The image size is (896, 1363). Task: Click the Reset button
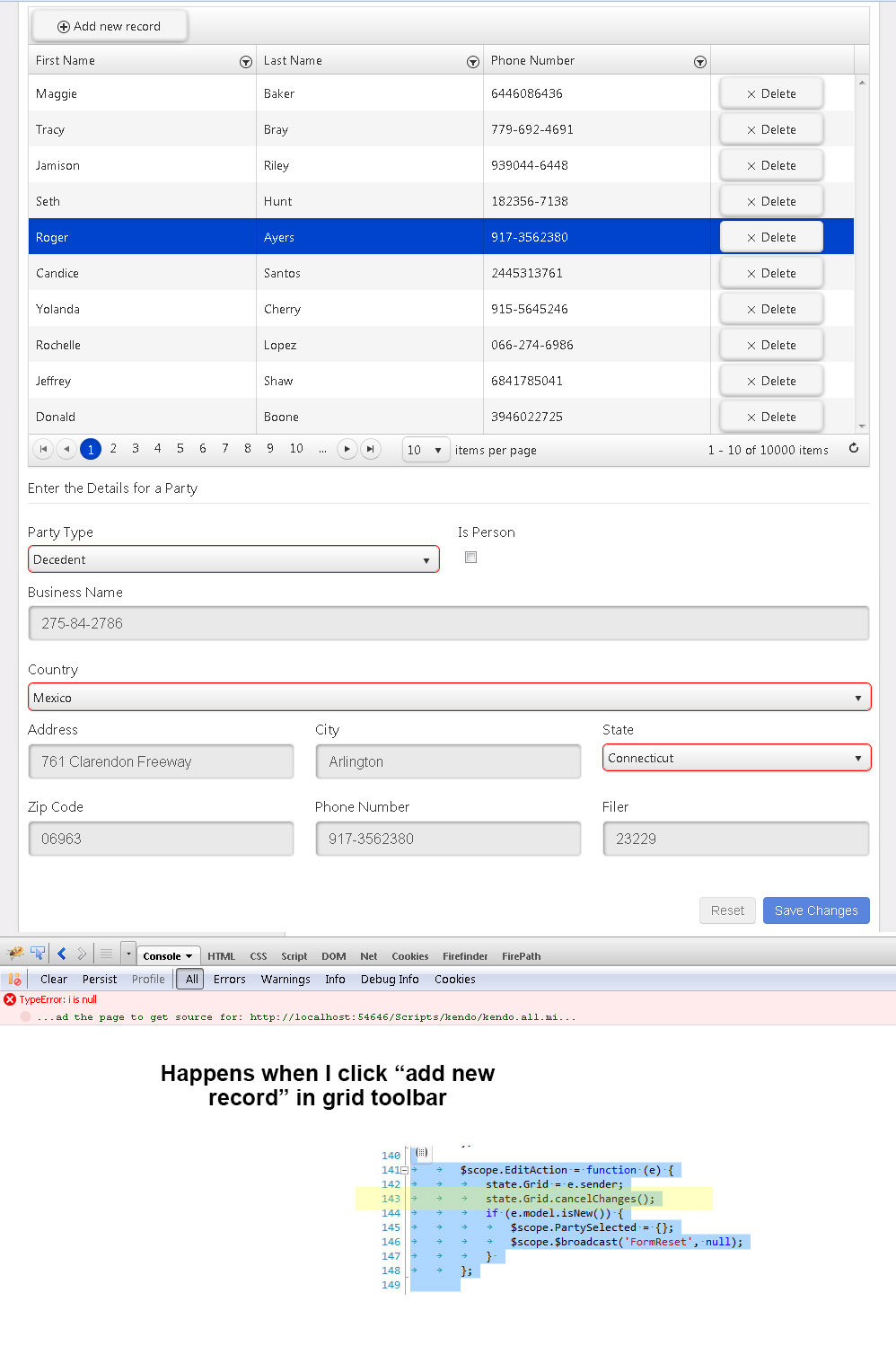[x=727, y=910]
